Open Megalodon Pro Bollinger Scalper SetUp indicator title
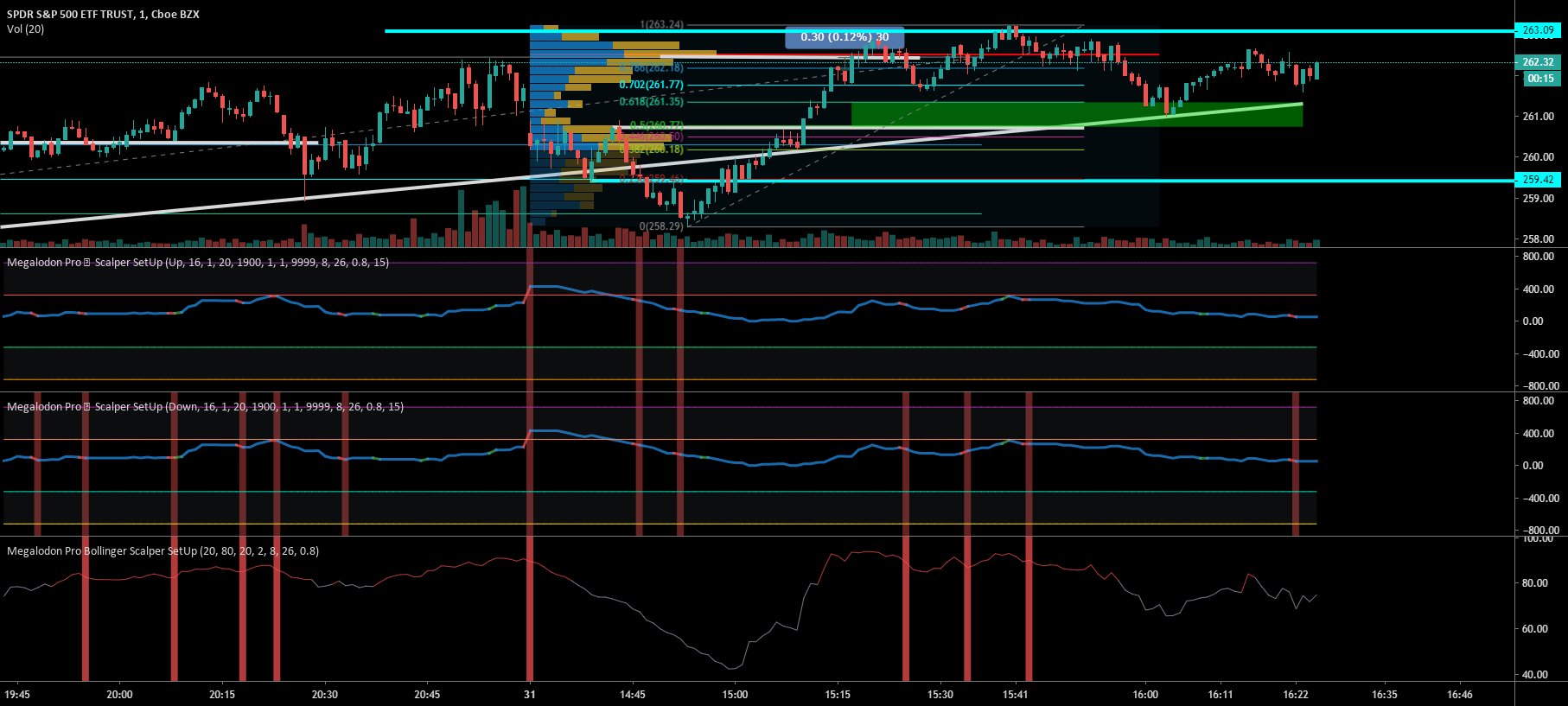 (163, 551)
